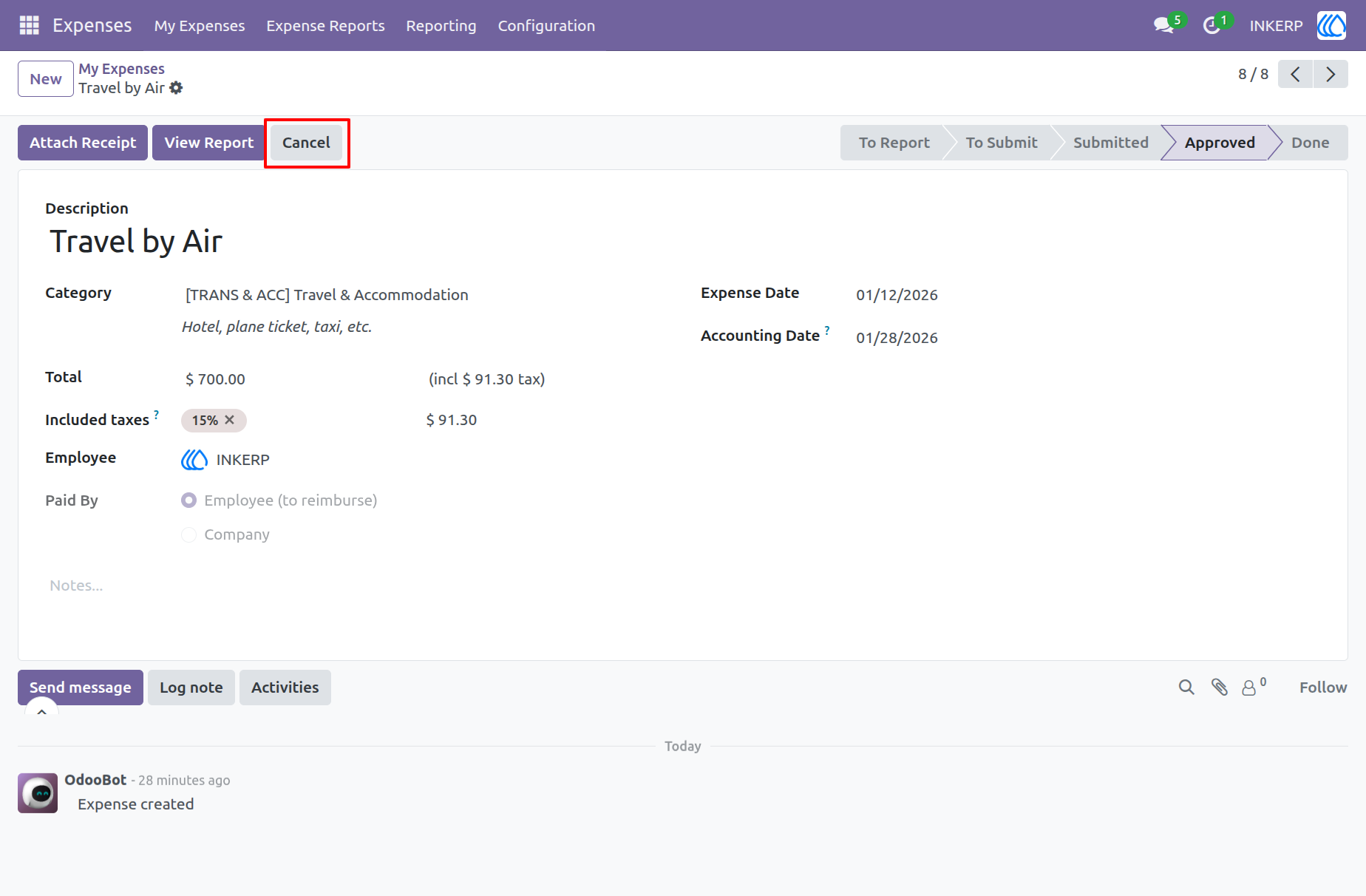Click the Done status stage
This screenshot has height=896, width=1366.
1310,143
